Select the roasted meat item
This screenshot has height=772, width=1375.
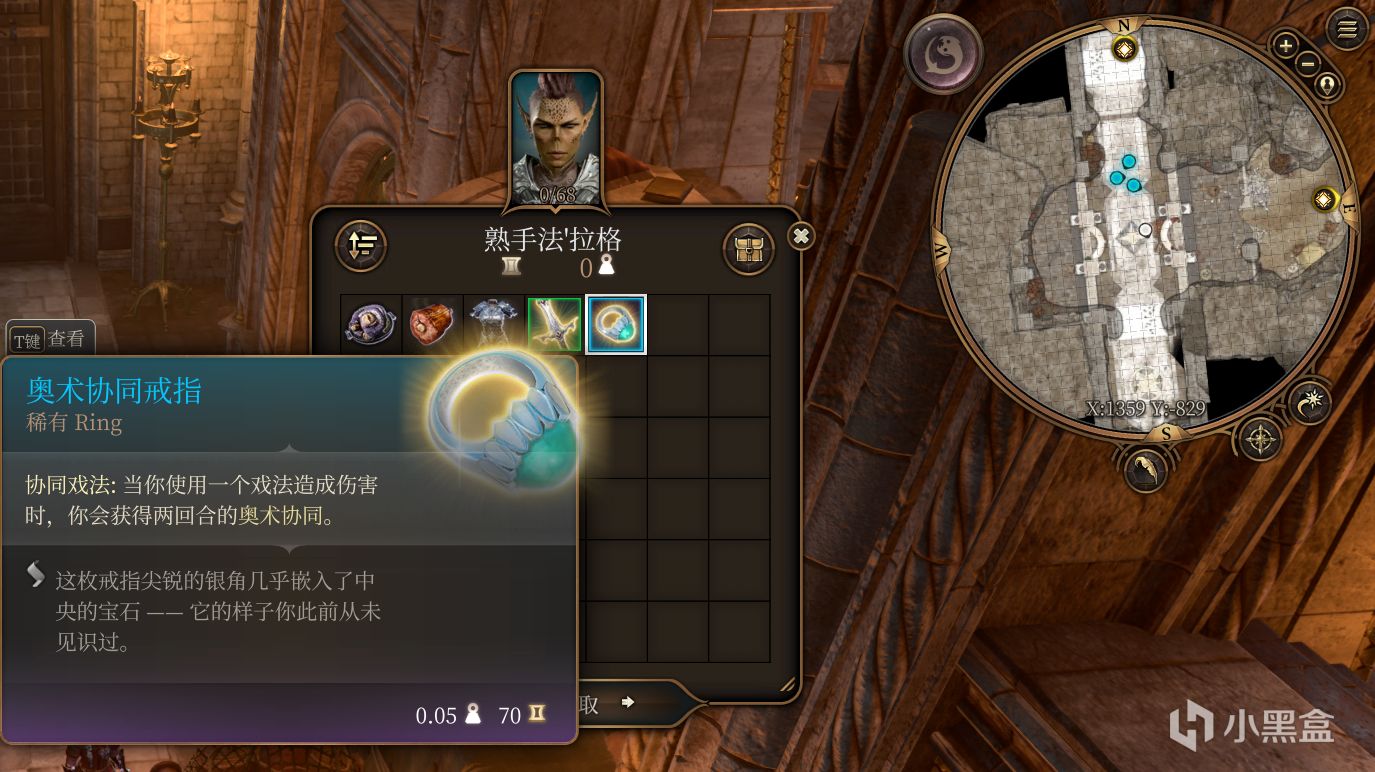432,325
